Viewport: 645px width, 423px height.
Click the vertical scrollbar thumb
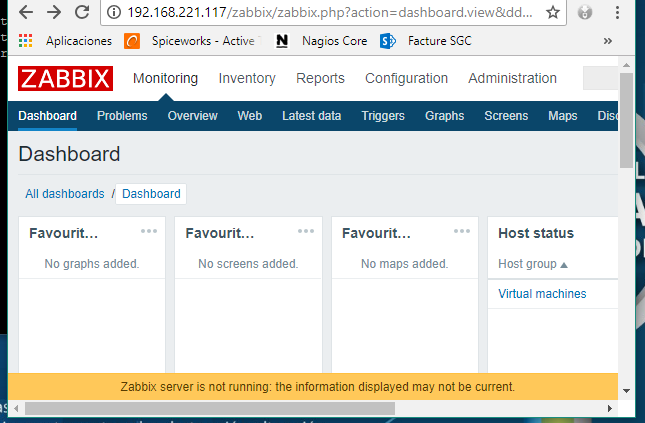(x=626, y=120)
